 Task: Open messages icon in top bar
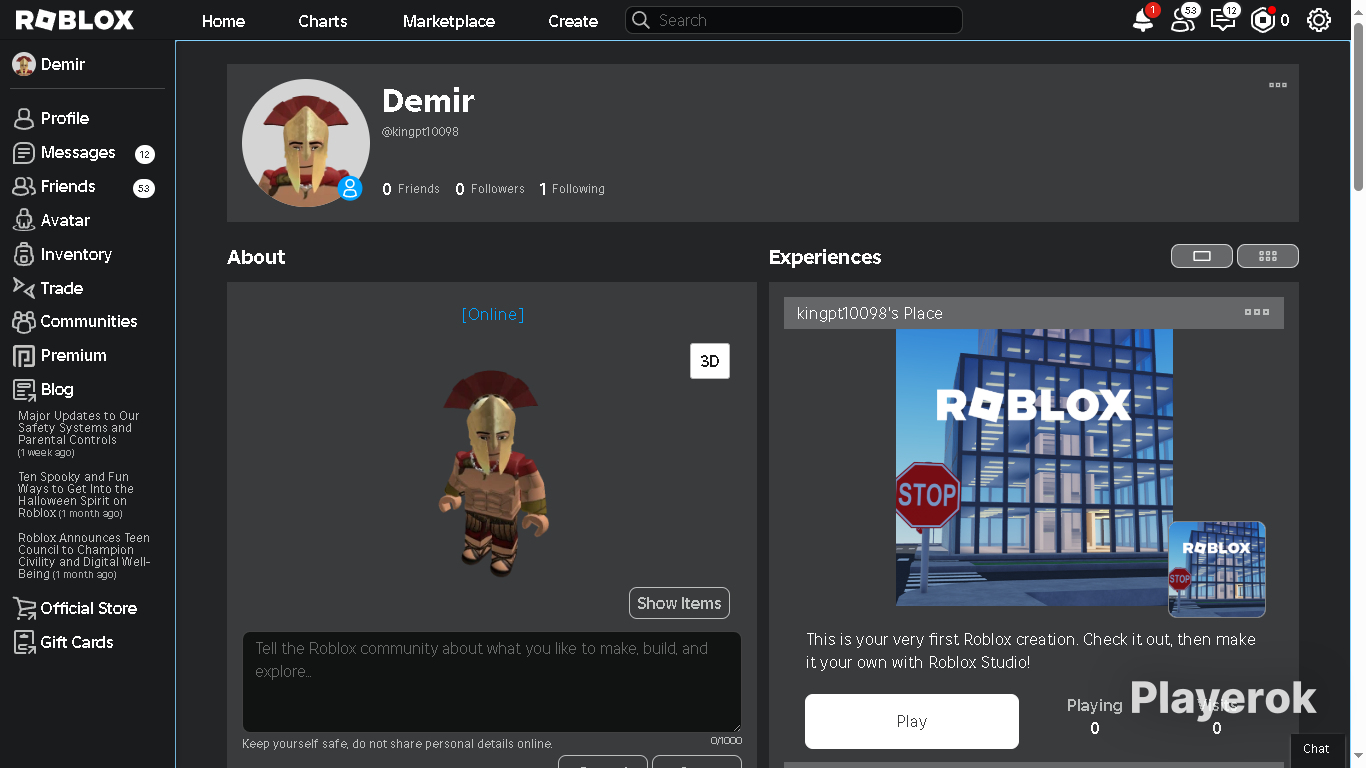click(1223, 20)
